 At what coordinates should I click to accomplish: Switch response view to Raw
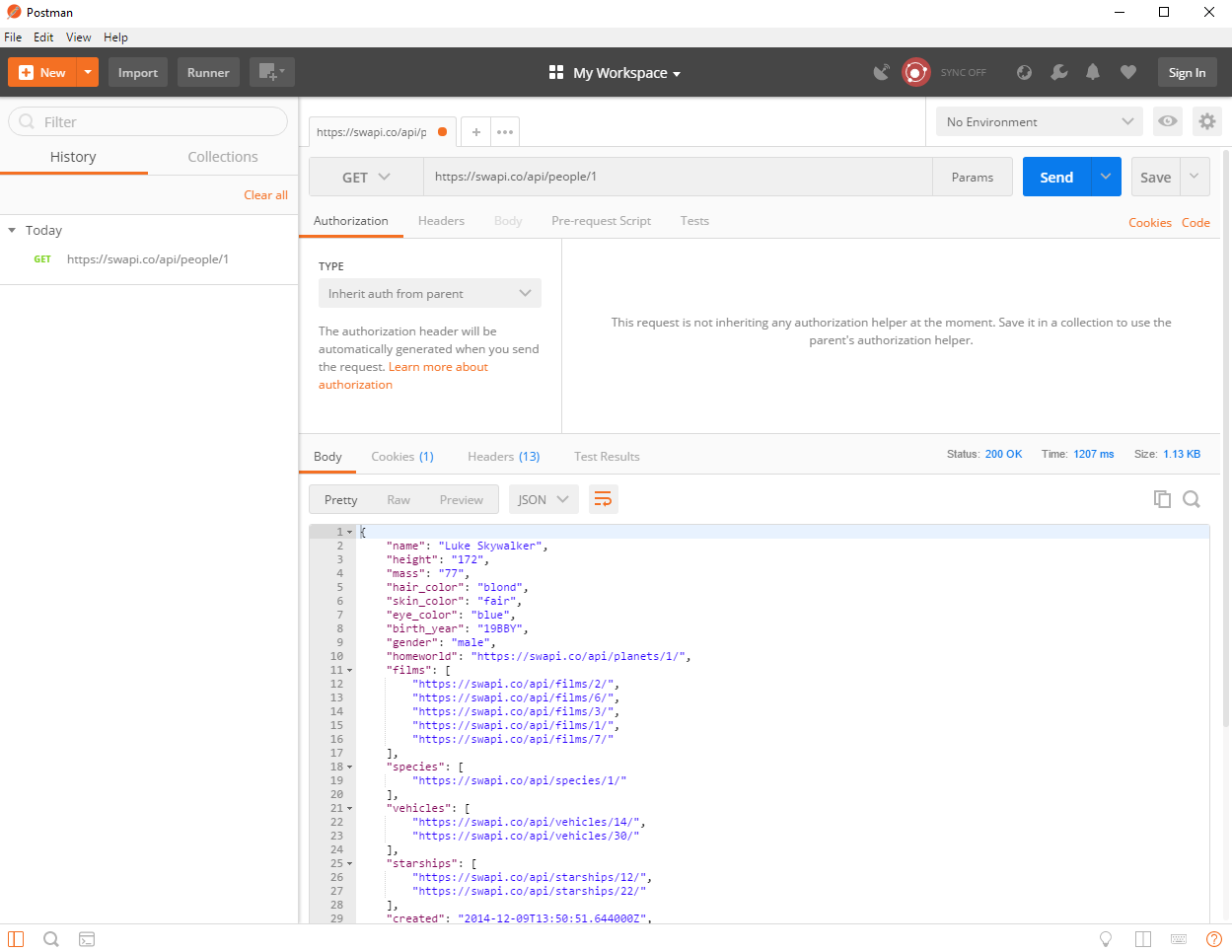pyautogui.click(x=399, y=500)
